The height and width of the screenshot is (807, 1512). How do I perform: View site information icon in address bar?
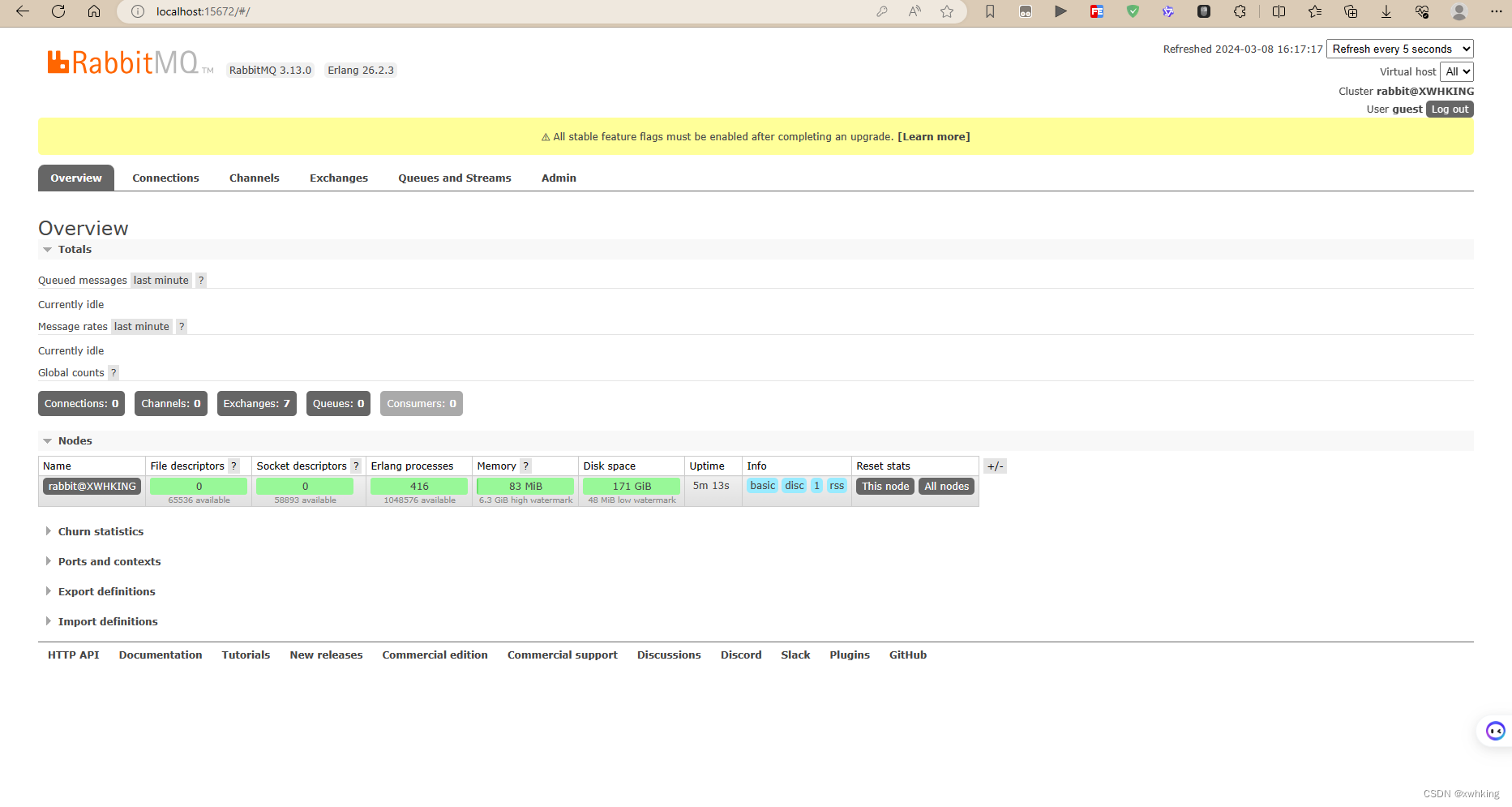[x=138, y=11]
